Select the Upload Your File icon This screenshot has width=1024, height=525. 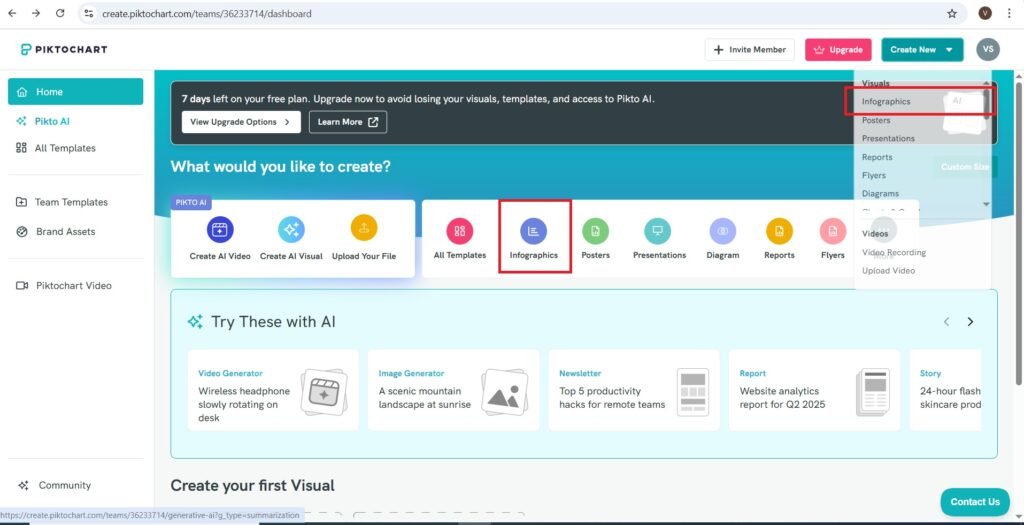point(364,230)
